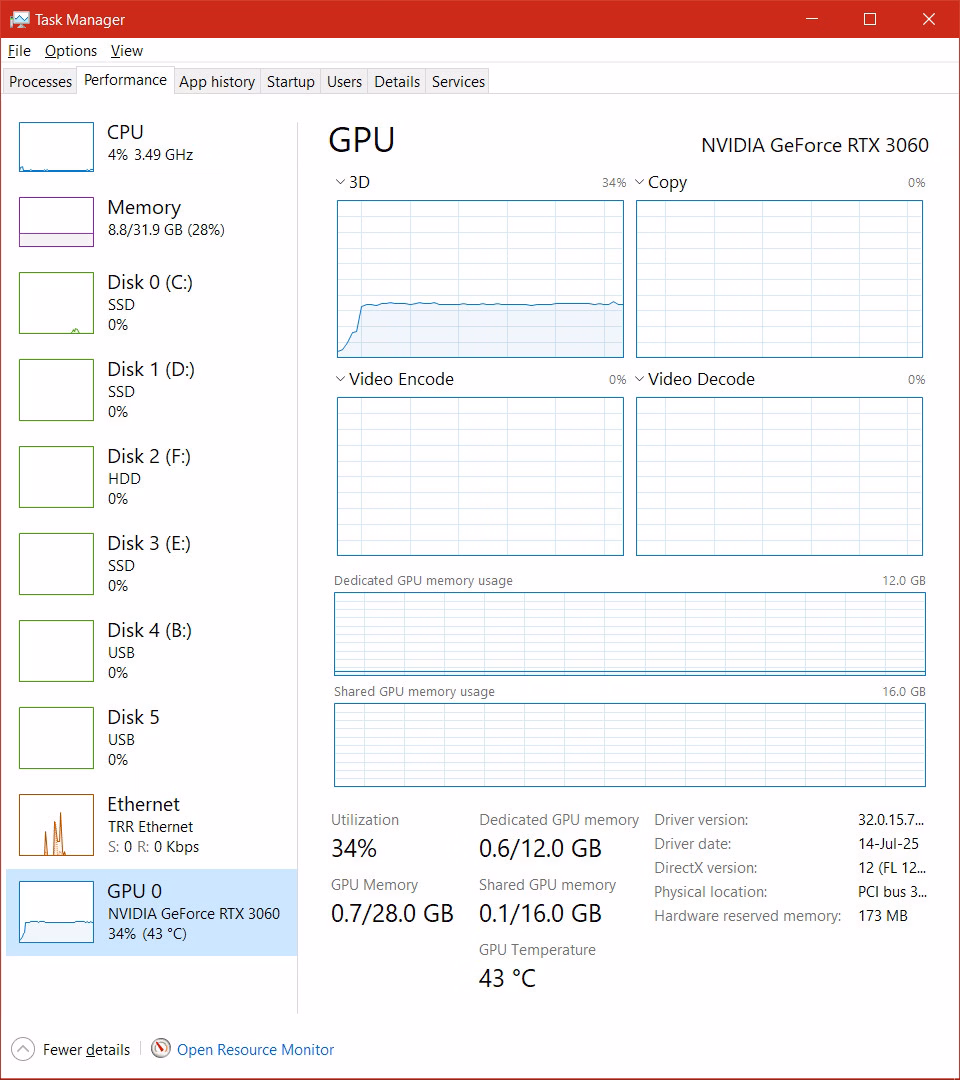The image size is (960, 1080).
Task: Click the Video Encode graph
Action: [x=480, y=476]
